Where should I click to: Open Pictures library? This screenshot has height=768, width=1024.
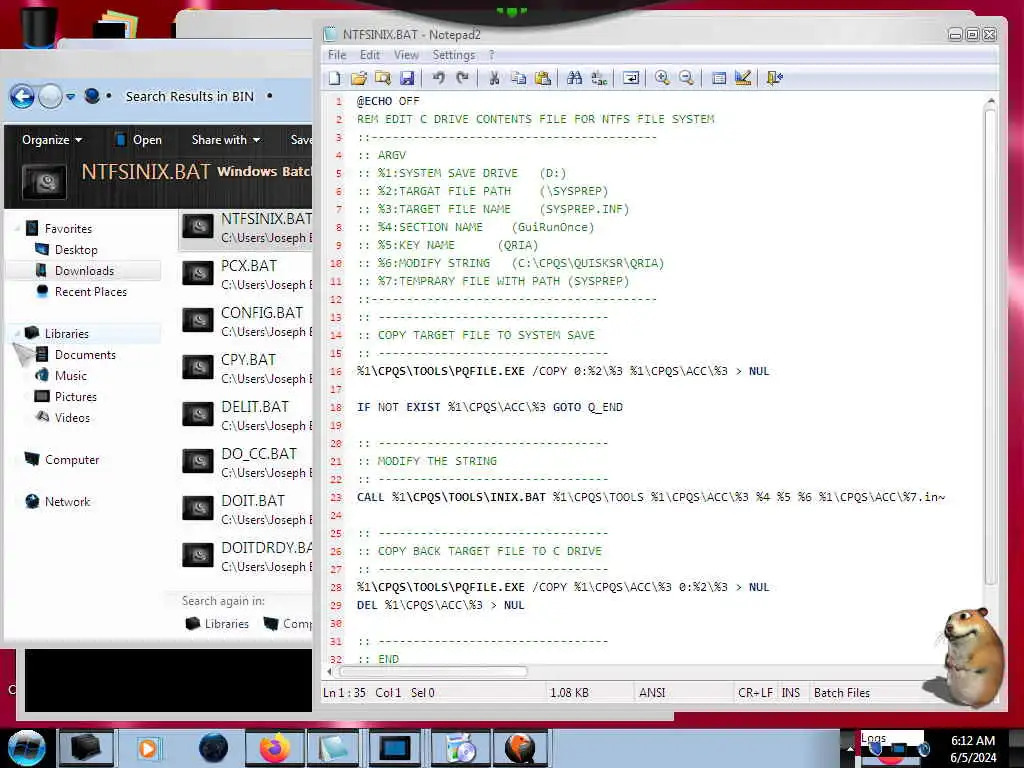point(76,396)
